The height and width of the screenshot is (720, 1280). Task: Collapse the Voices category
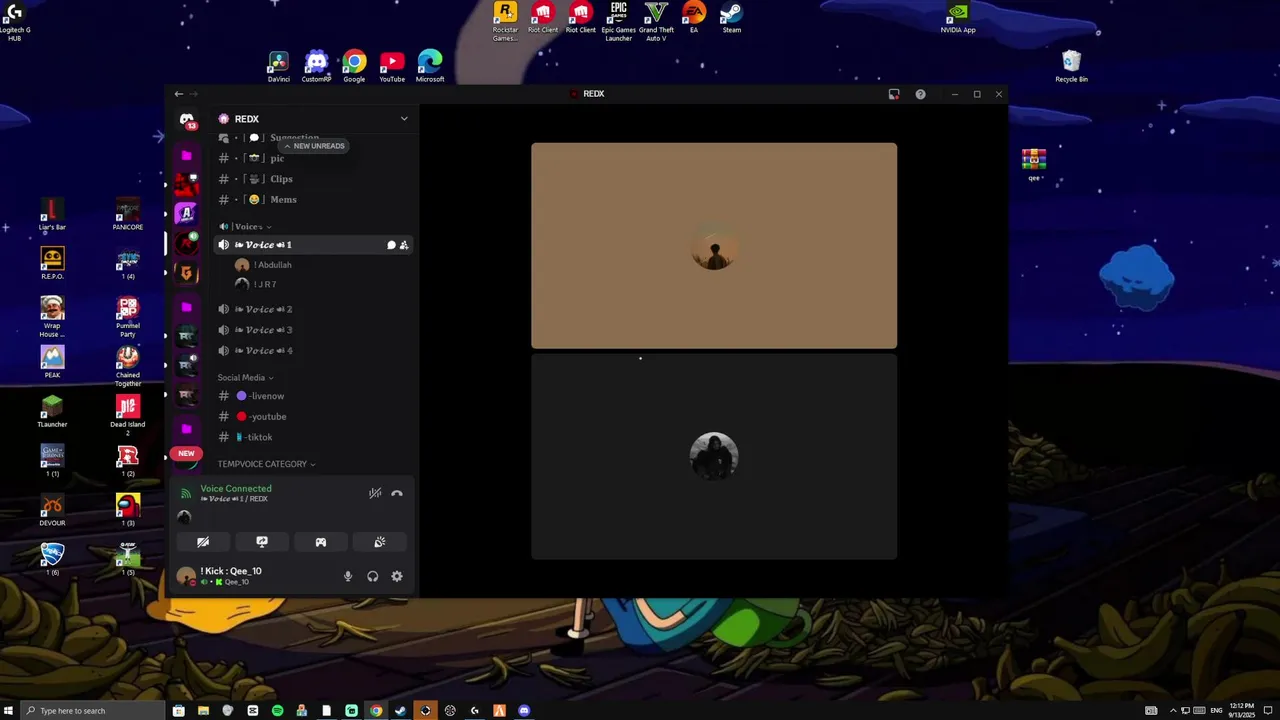(x=245, y=227)
